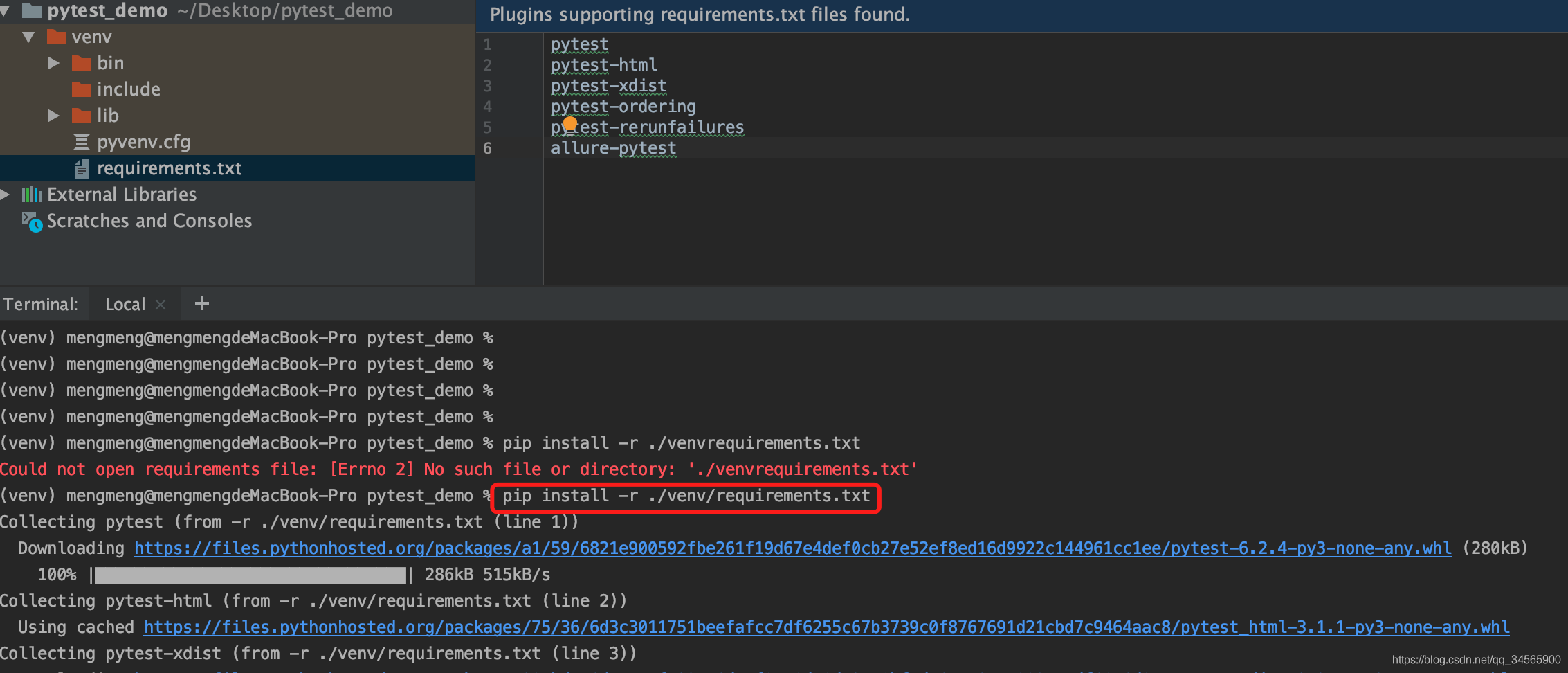The width and height of the screenshot is (1568, 673).
Task: Open a new terminal with the plus icon
Action: click(x=201, y=303)
